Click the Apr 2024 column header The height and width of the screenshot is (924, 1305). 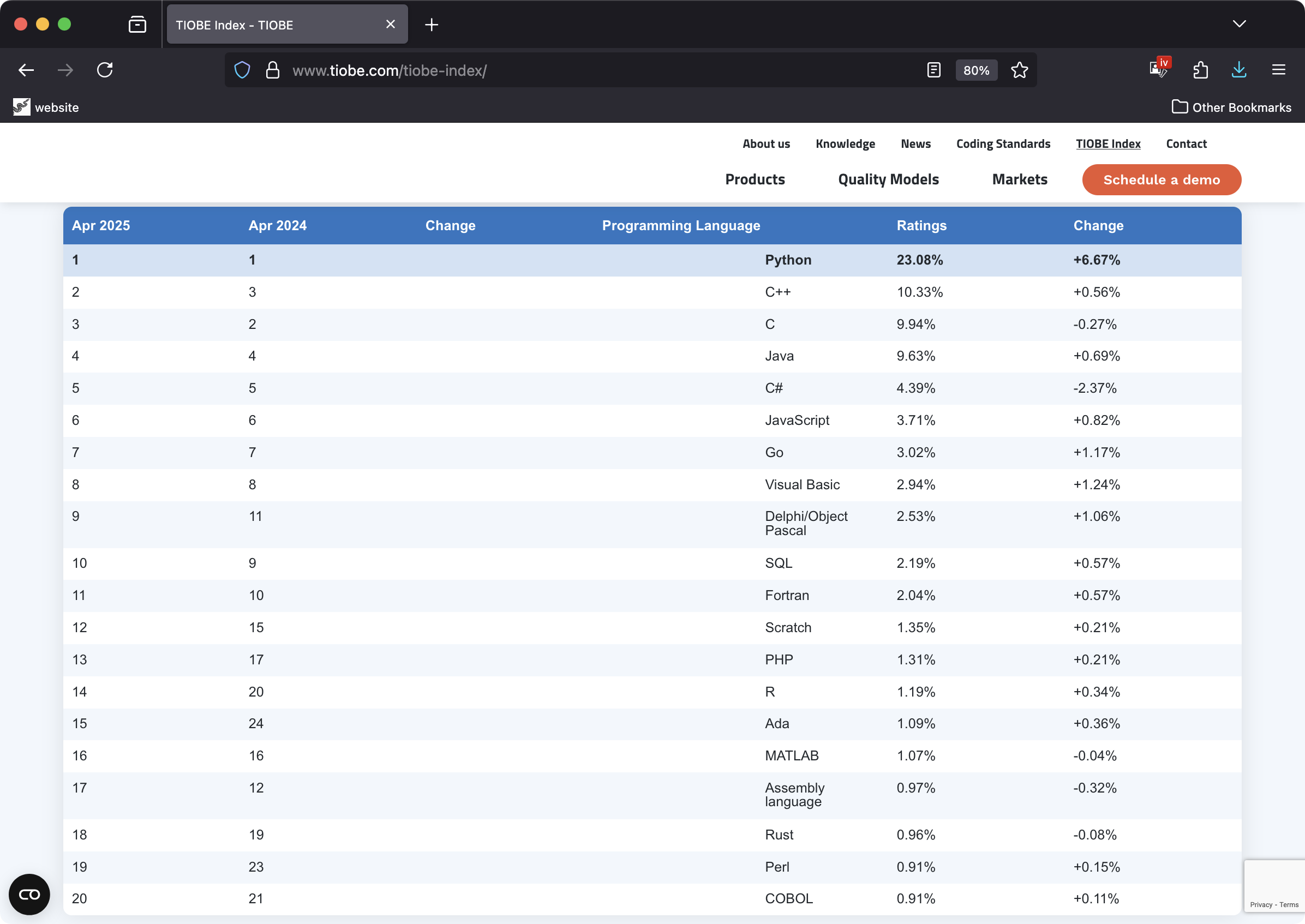point(278,225)
